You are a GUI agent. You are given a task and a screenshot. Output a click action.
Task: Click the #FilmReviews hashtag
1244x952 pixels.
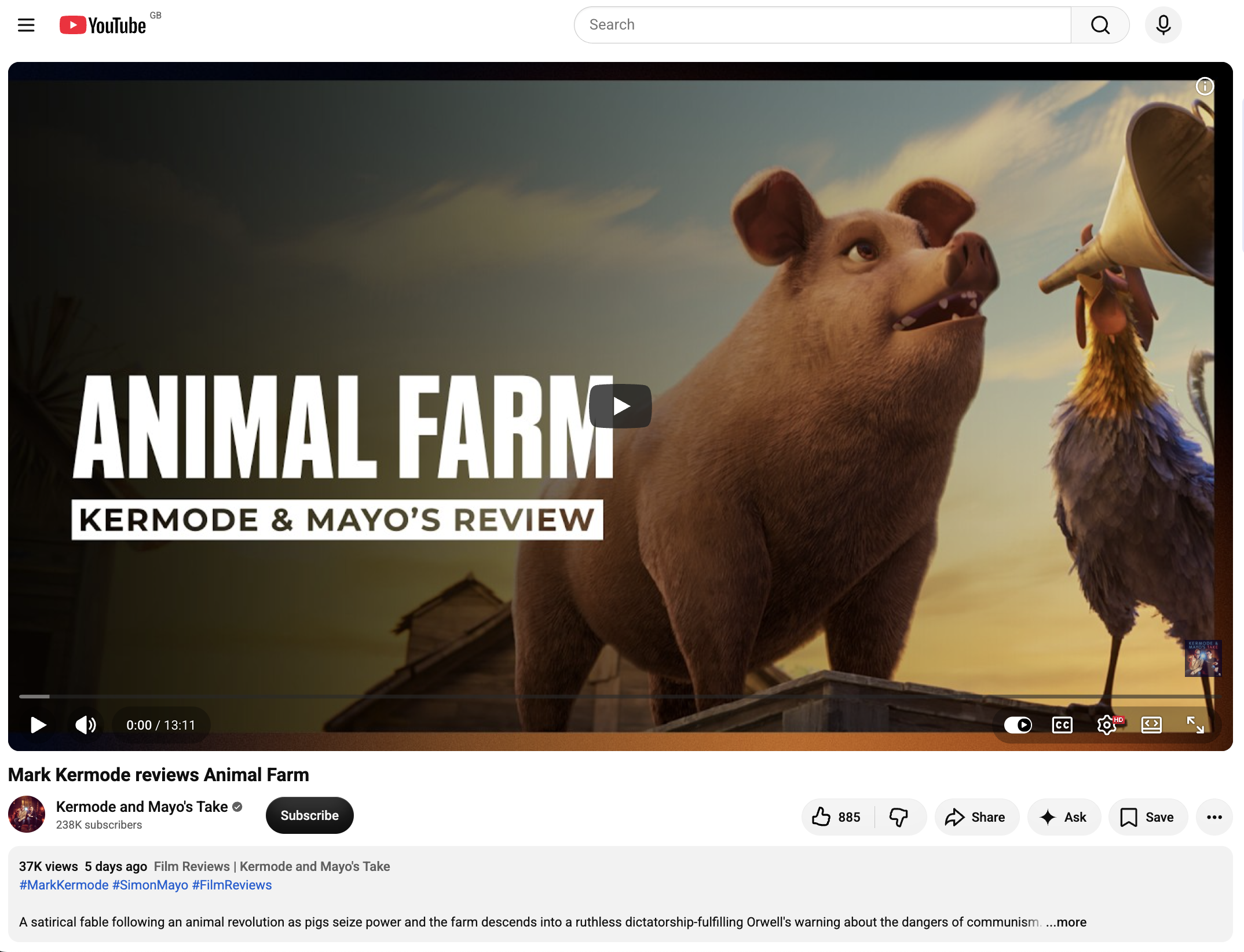(232, 885)
